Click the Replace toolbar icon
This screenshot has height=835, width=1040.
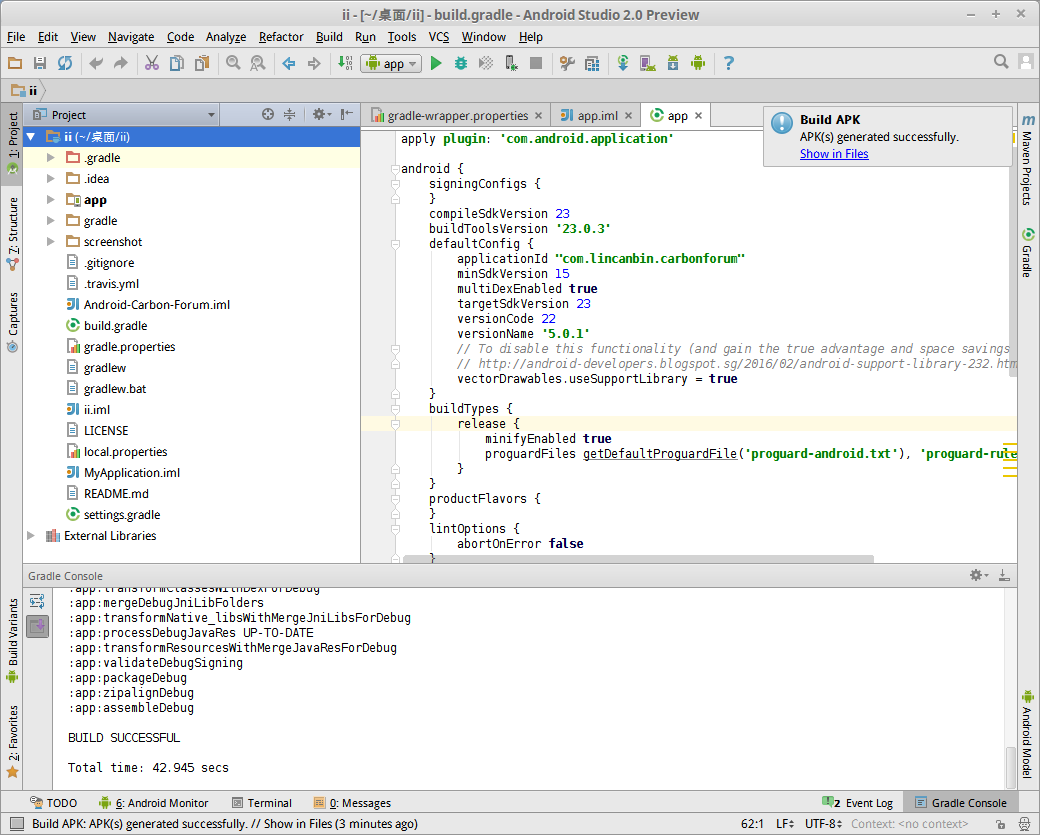click(x=257, y=63)
